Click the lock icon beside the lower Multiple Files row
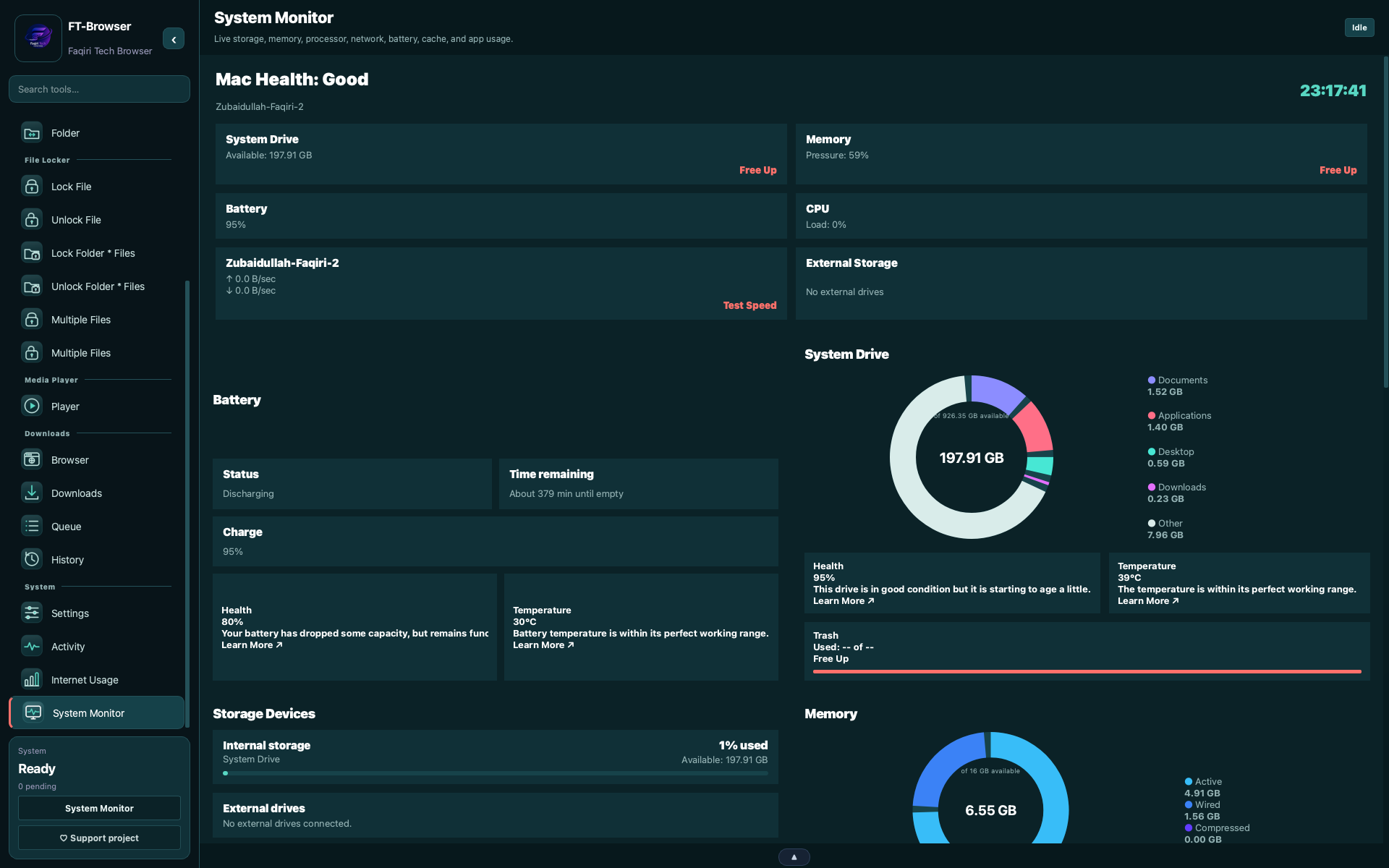1389x868 pixels. pos(32,353)
